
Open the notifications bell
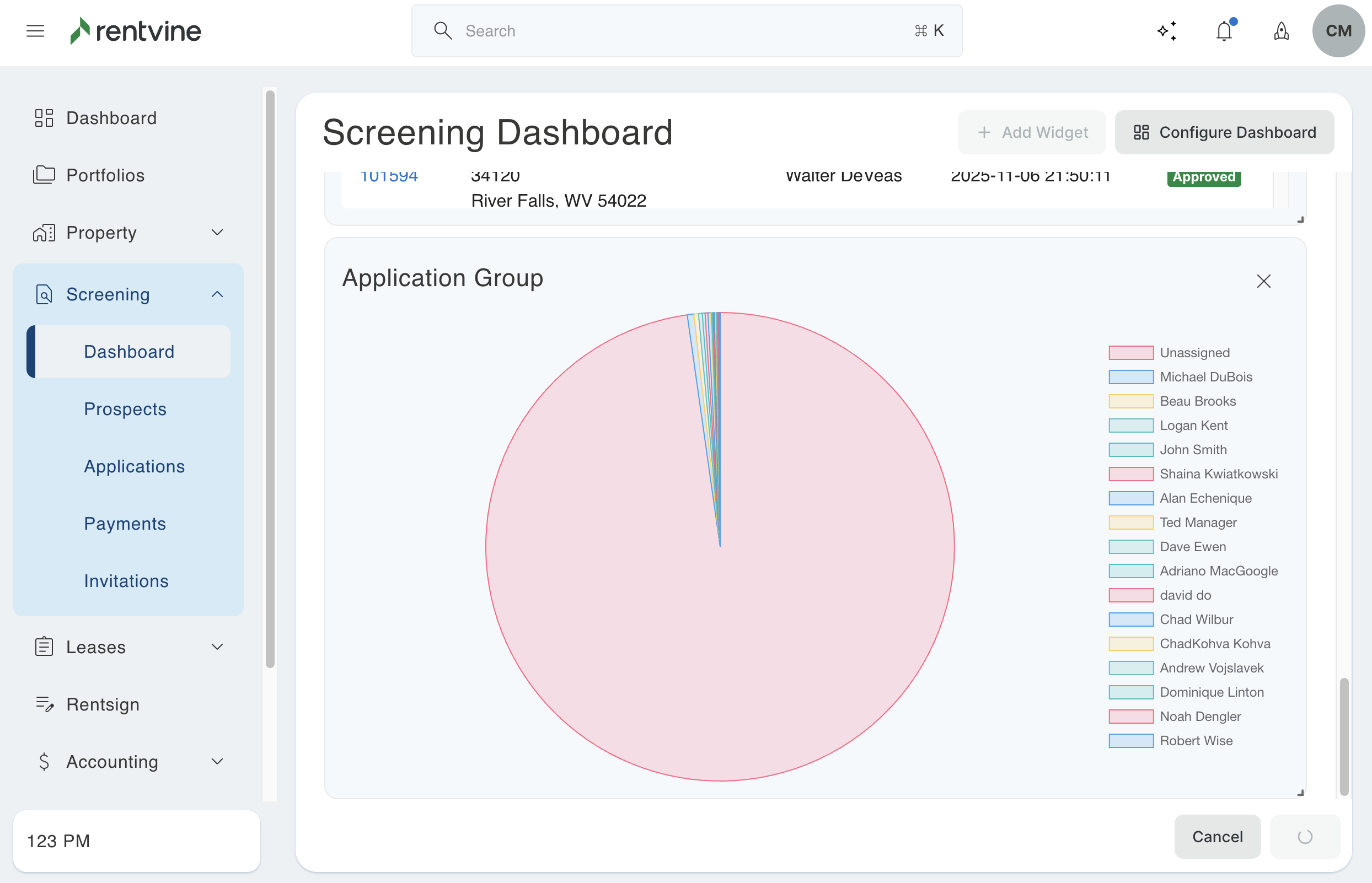click(x=1224, y=31)
